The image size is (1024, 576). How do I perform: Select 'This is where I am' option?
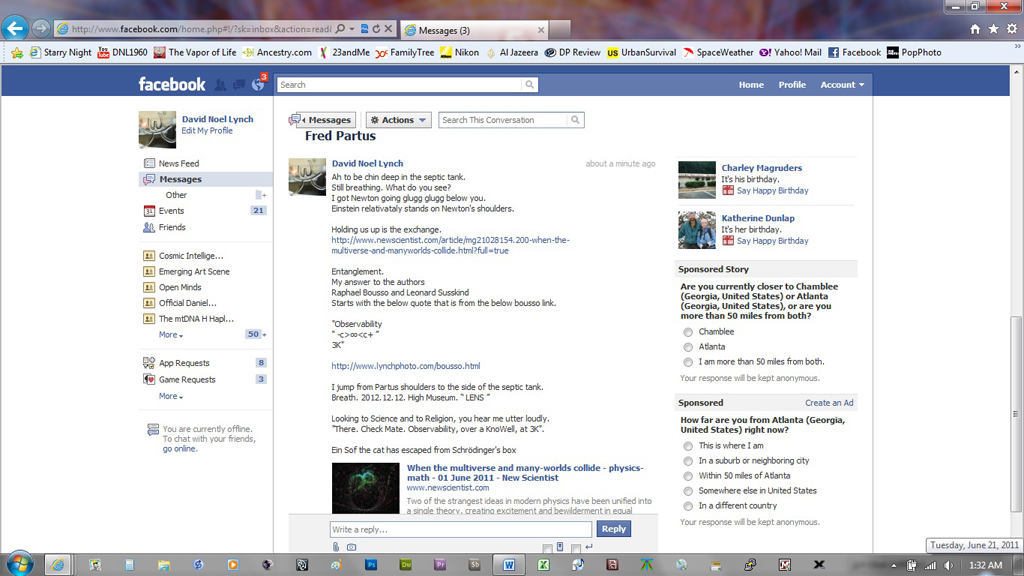tap(688, 446)
